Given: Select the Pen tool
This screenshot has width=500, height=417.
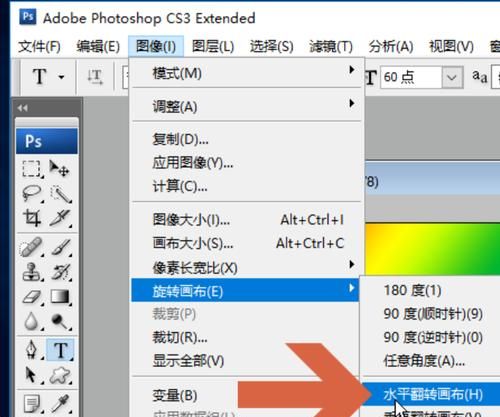Looking at the screenshot, I should coord(32,350).
